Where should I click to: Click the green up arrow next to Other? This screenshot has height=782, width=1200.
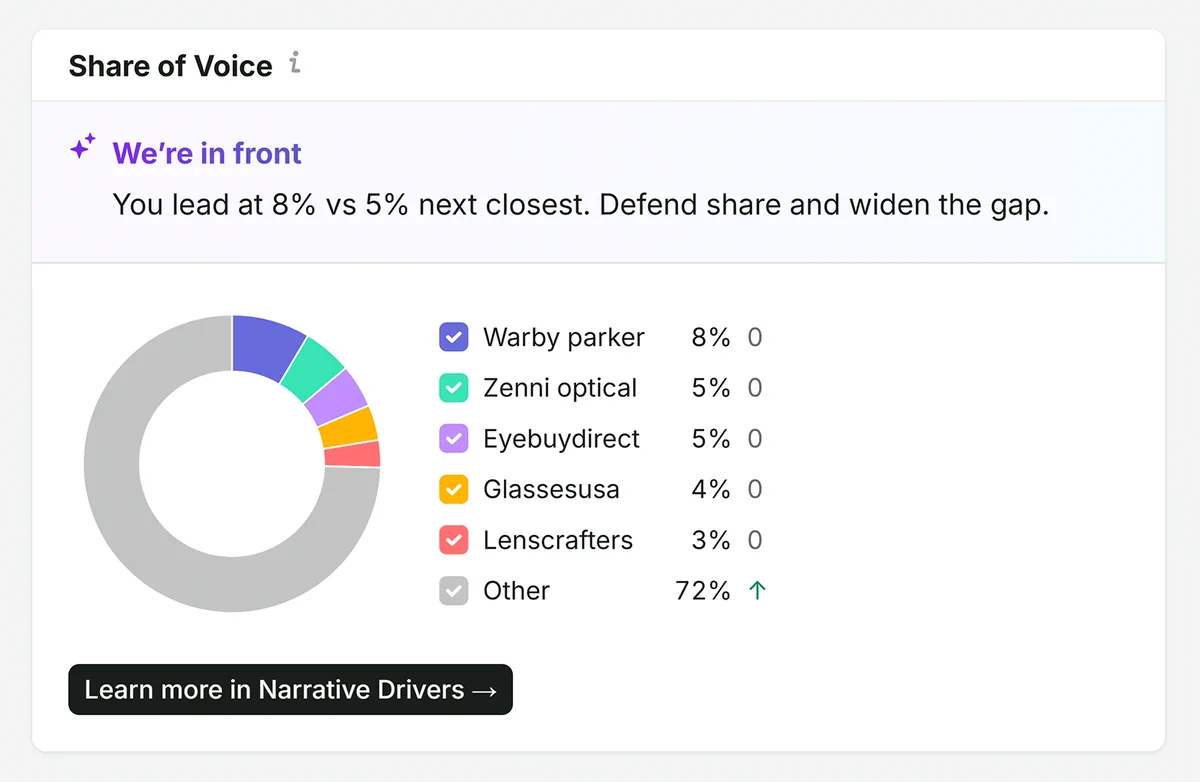click(757, 591)
